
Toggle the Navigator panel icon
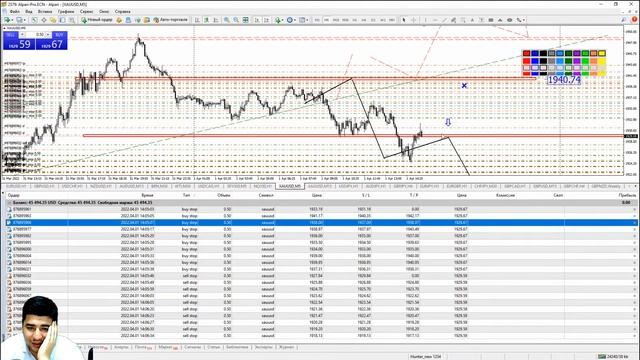53,20
